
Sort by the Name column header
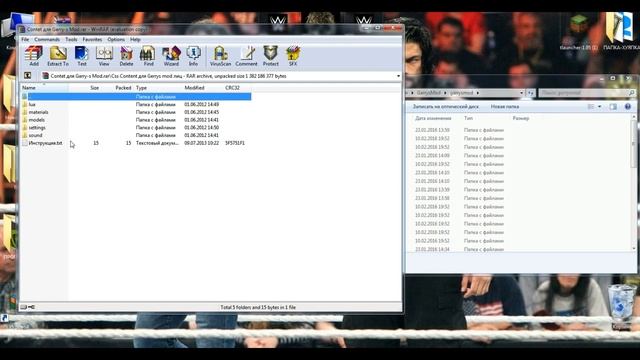44,88
